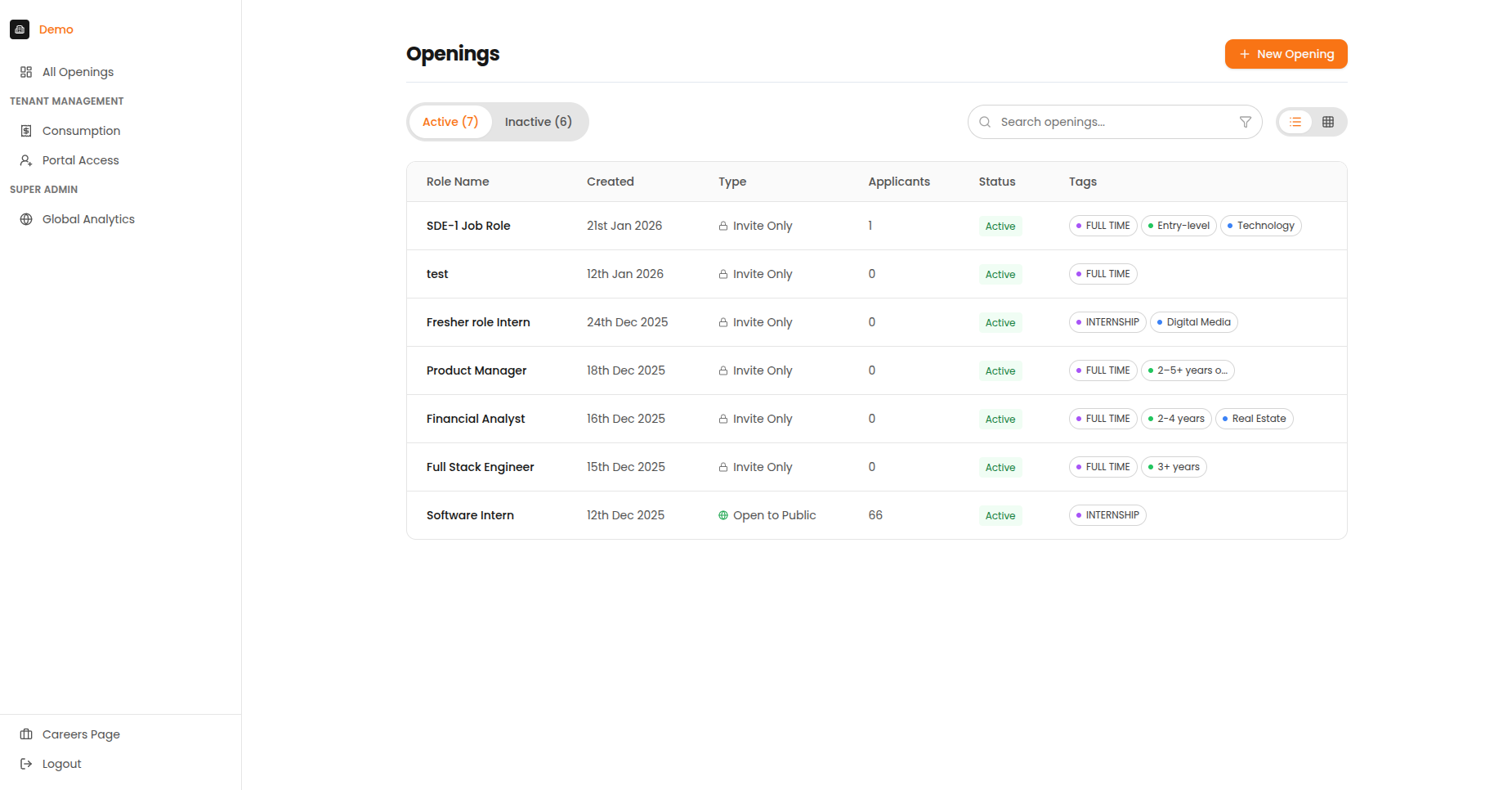Image resolution: width=1512 pixels, height=790 pixels.
Task: Switch to grid view of openings
Action: (1327, 121)
